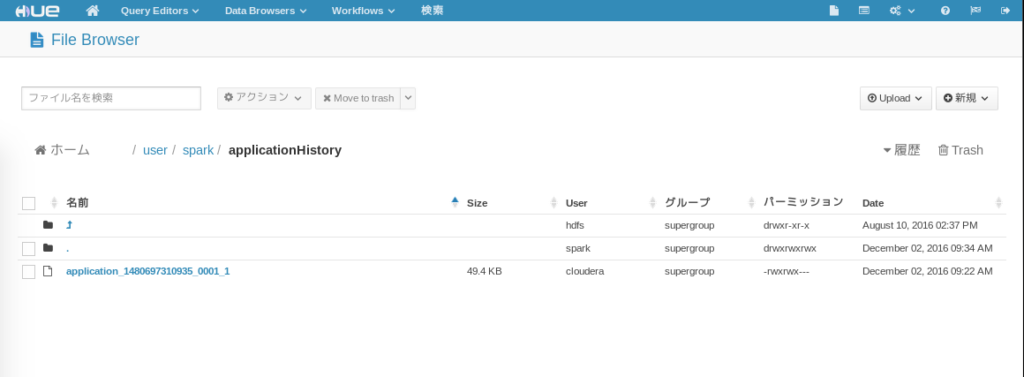
Task: Select checkbox for the '.' folder row
Action: pyautogui.click(x=28, y=248)
